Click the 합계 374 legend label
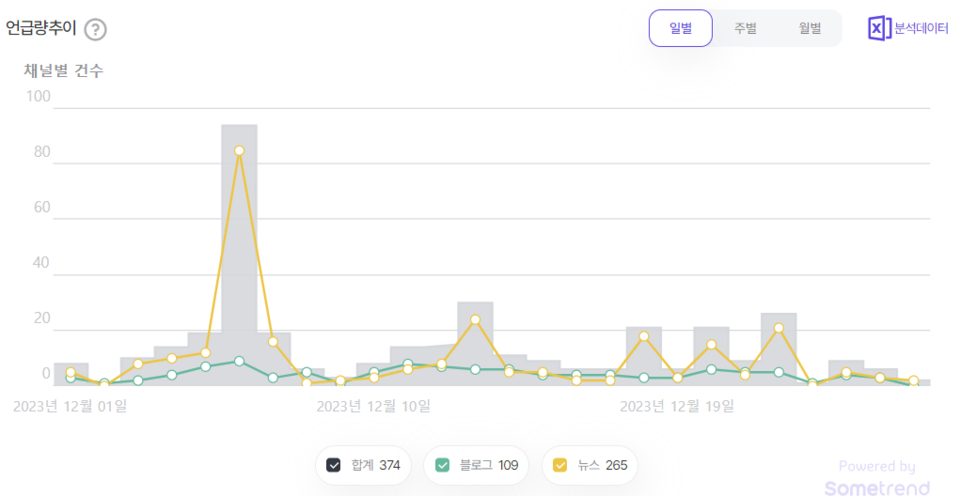 (x=376, y=465)
